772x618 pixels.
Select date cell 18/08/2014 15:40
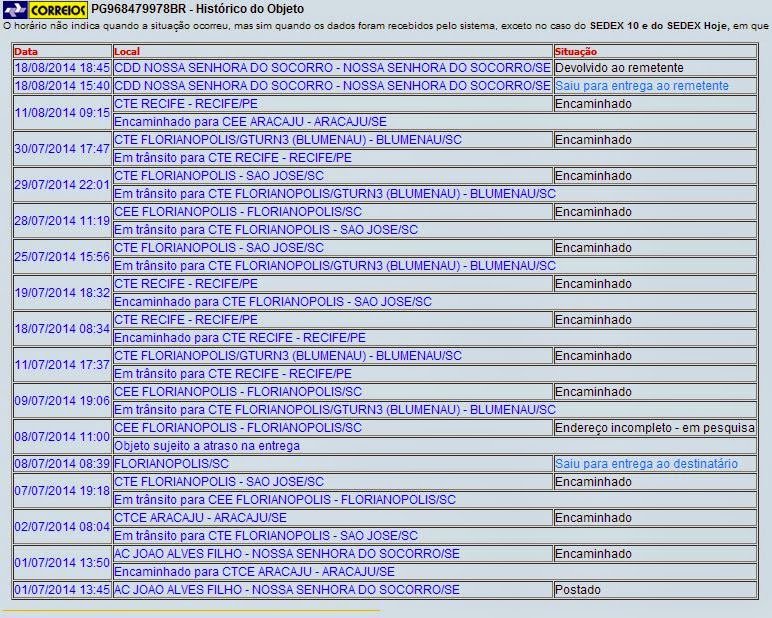62,86
